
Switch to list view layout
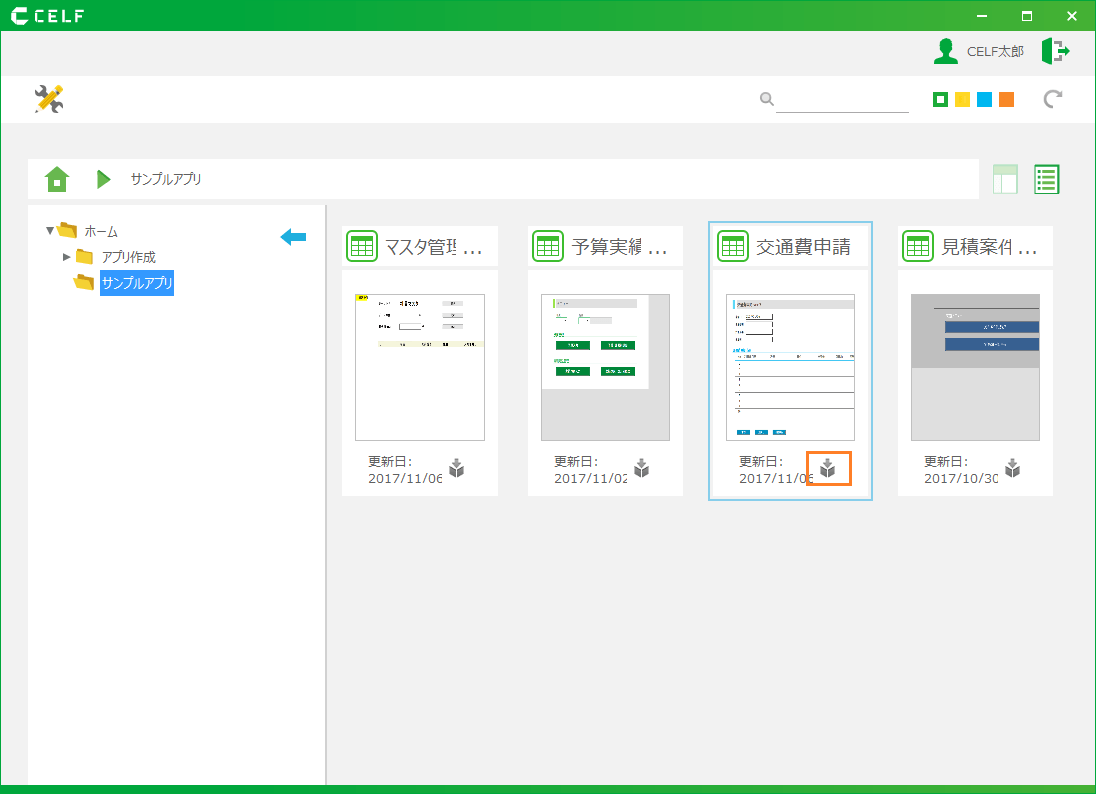(1047, 179)
